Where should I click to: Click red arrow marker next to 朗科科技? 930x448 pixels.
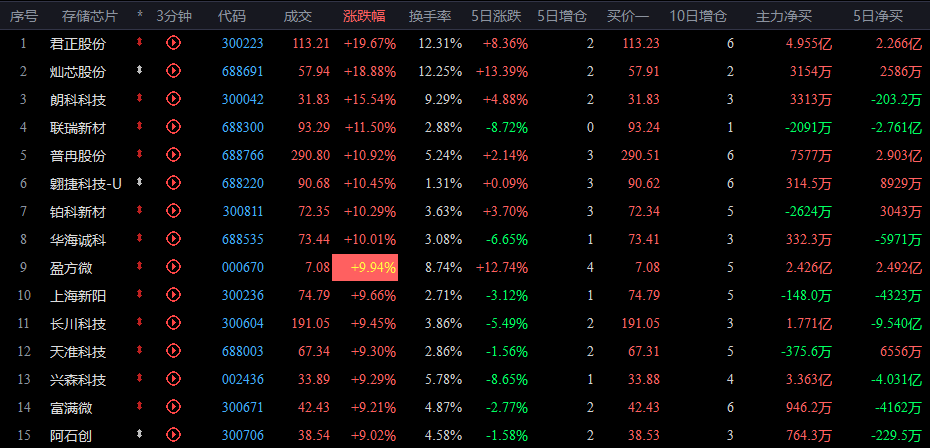click(x=139, y=98)
